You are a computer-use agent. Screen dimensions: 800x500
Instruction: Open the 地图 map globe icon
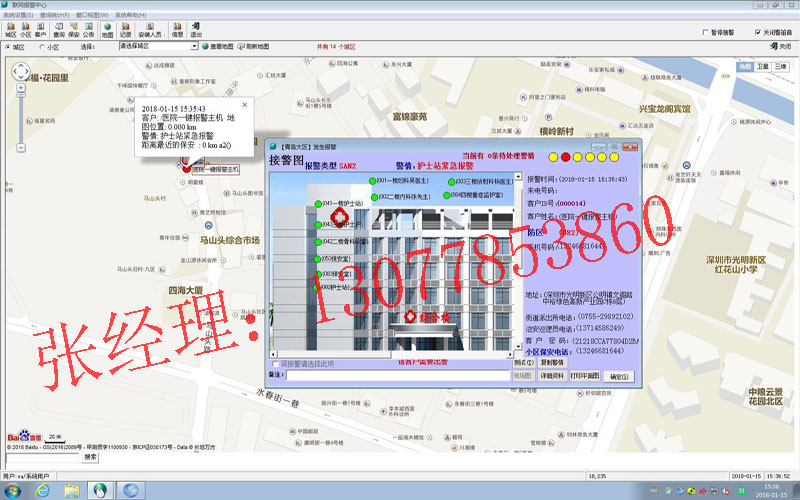tap(108, 30)
